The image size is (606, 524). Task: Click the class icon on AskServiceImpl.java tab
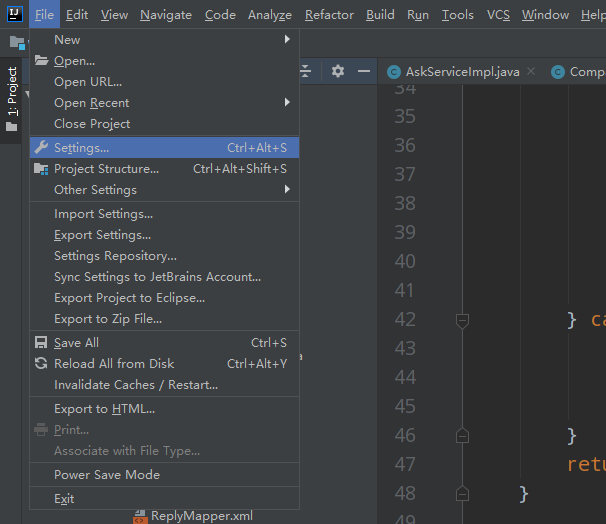coord(394,72)
